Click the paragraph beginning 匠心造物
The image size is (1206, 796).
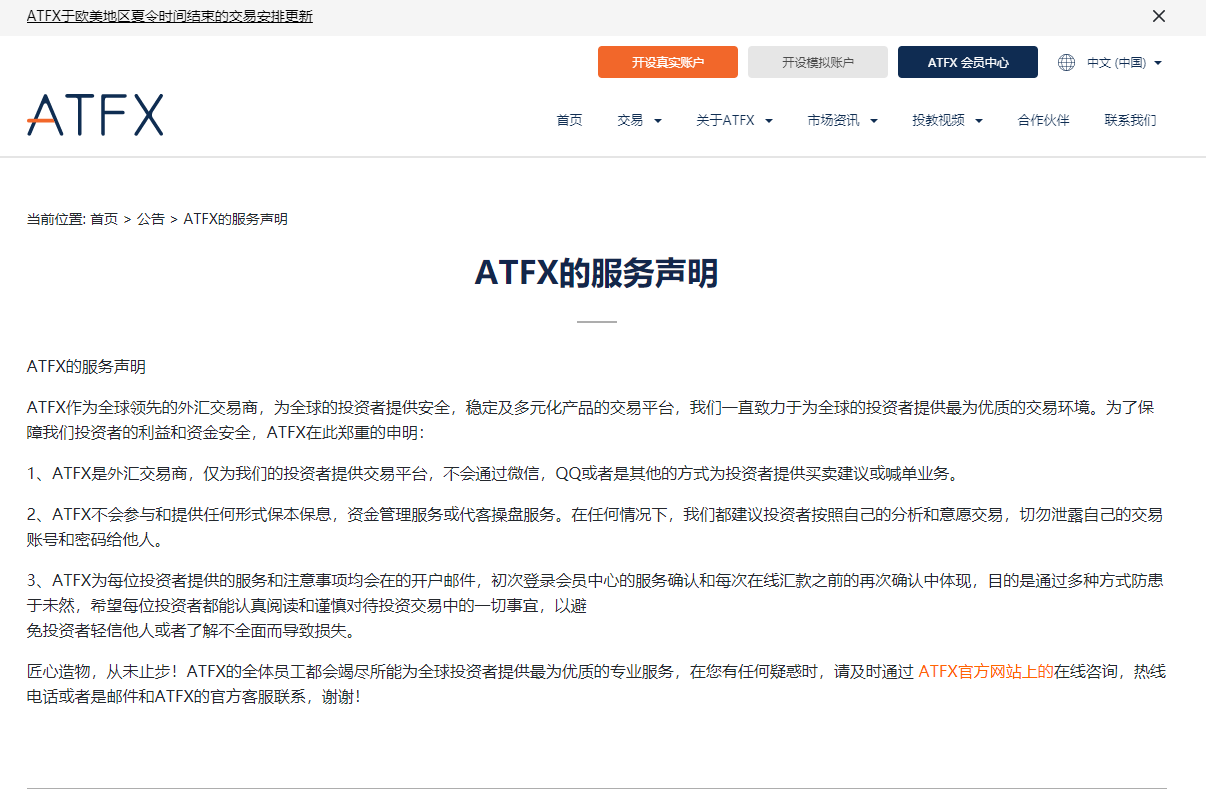point(596,684)
